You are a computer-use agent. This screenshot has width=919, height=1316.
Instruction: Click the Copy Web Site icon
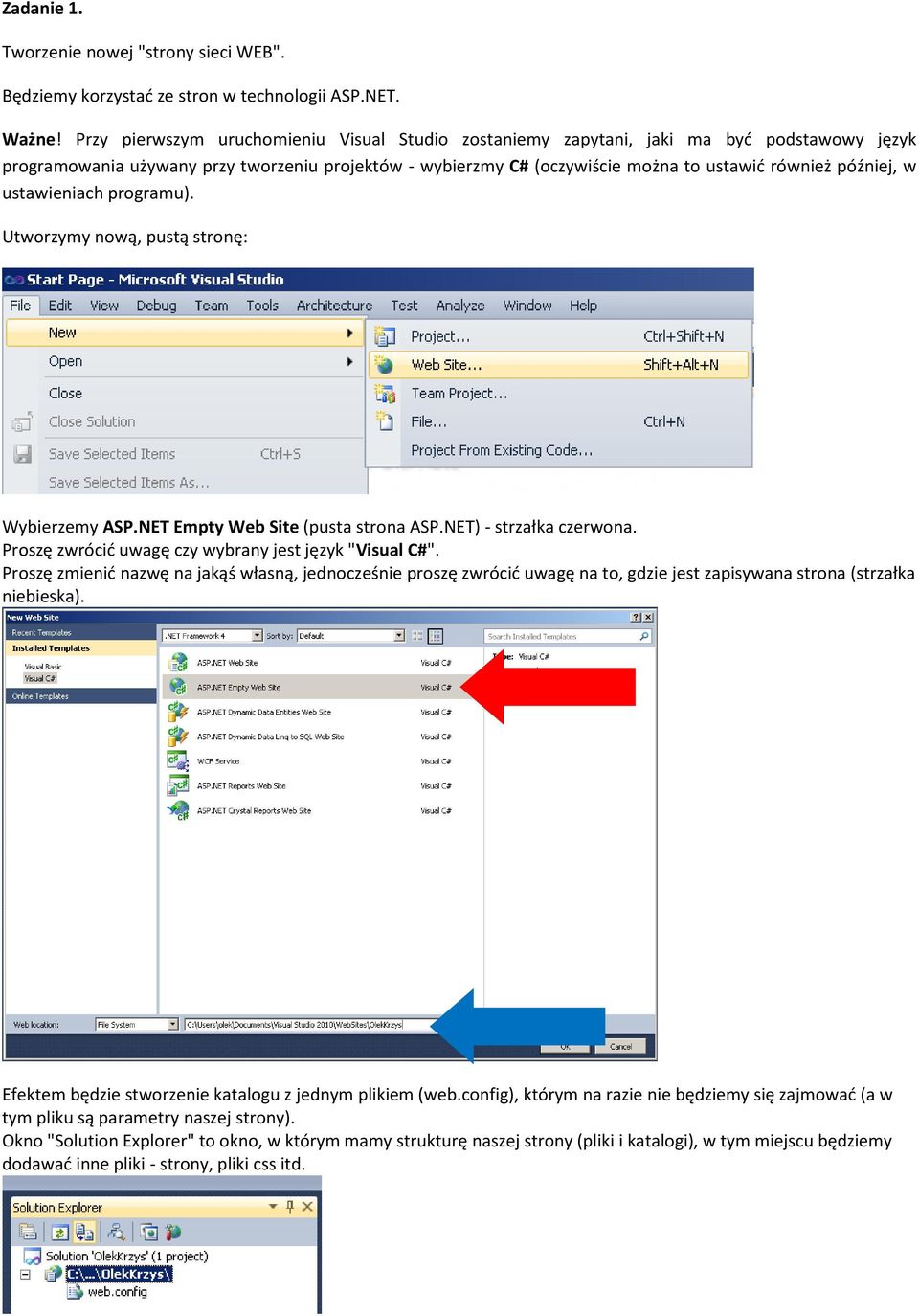149,1232
